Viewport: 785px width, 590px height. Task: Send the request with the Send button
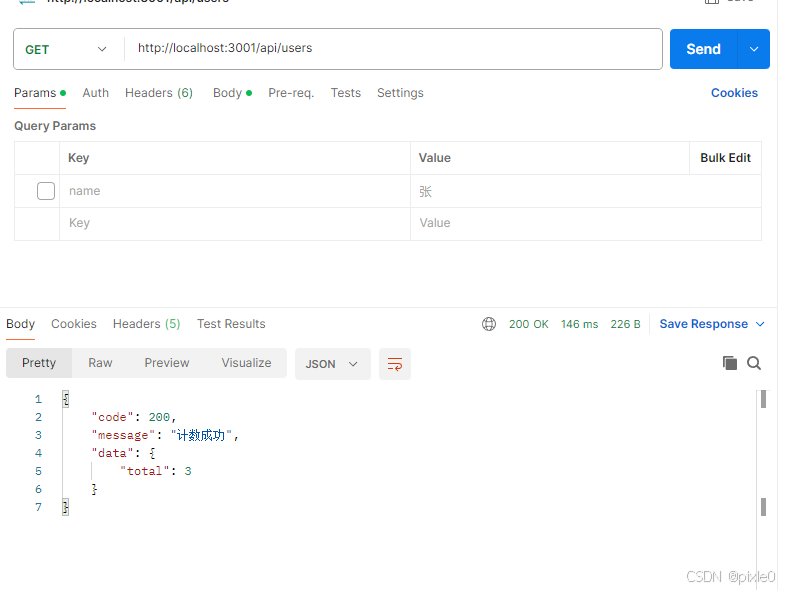[x=703, y=49]
